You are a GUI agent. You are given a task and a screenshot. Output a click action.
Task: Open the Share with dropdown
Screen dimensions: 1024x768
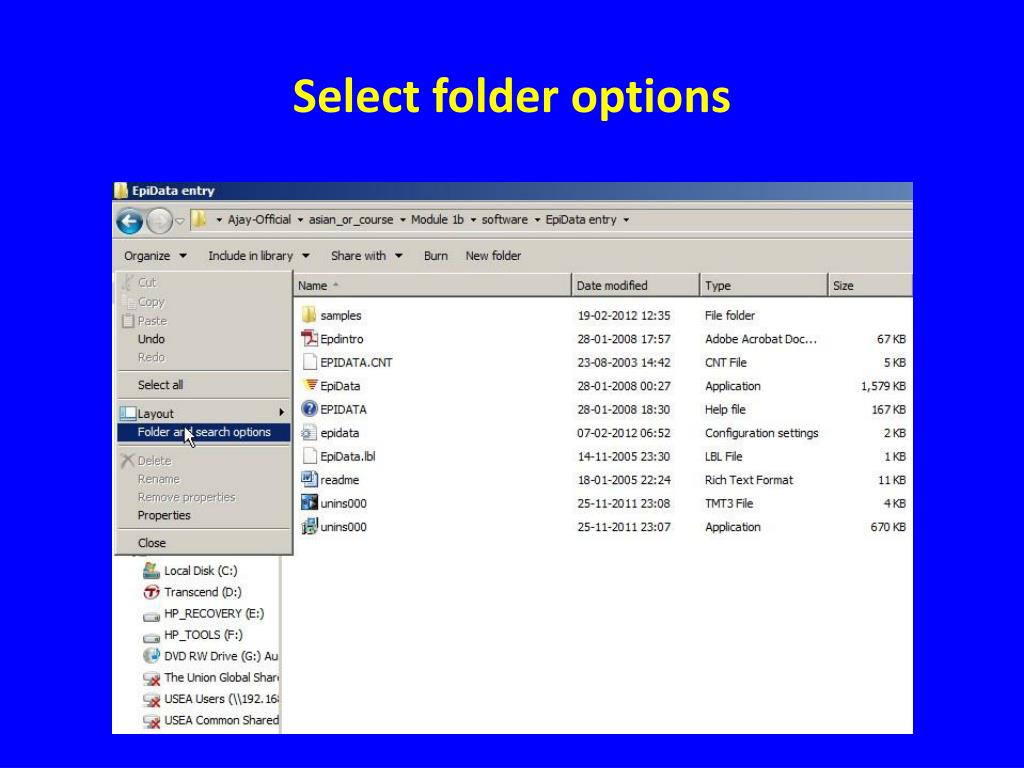(x=366, y=256)
